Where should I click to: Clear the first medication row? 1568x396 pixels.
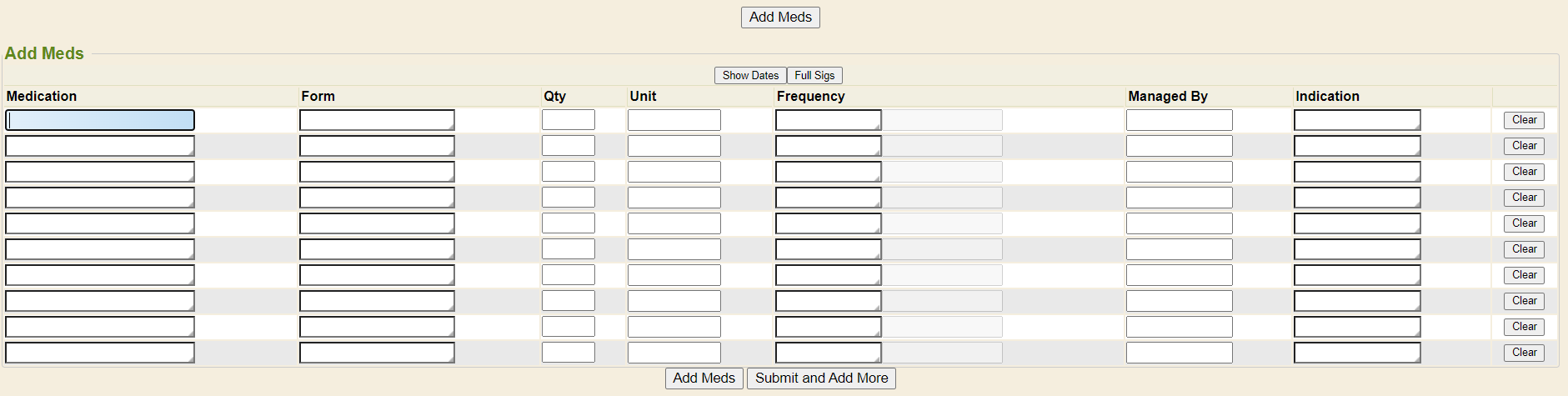click(1524, 120)
